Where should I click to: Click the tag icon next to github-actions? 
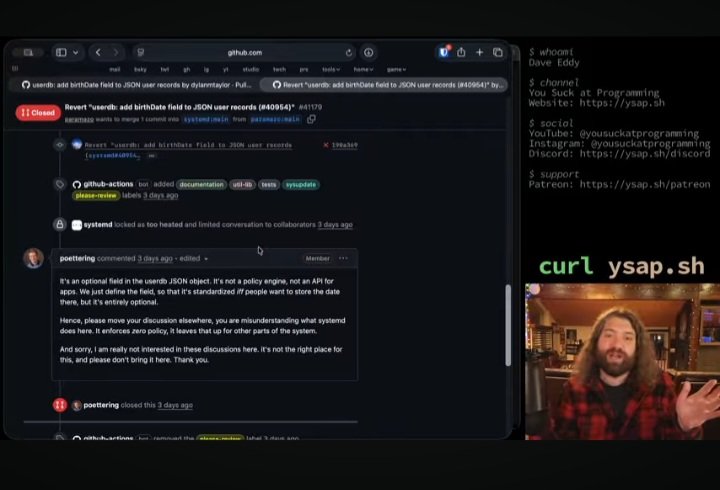60,184
